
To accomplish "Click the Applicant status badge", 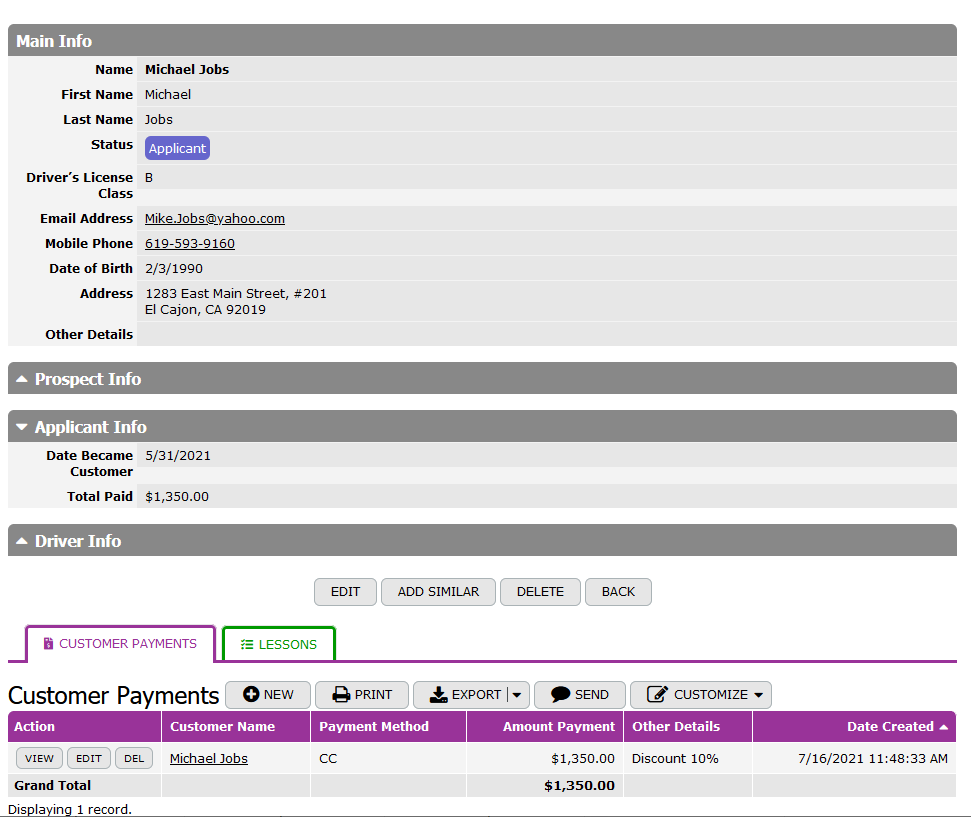I will tap(177, 149).
